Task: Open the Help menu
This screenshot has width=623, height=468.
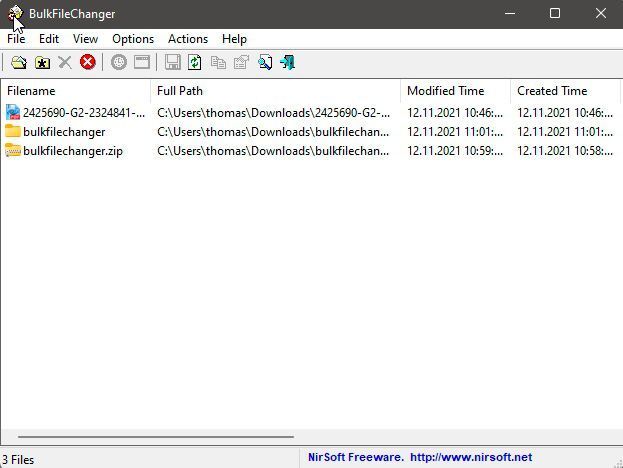Action: pos(234,39)
